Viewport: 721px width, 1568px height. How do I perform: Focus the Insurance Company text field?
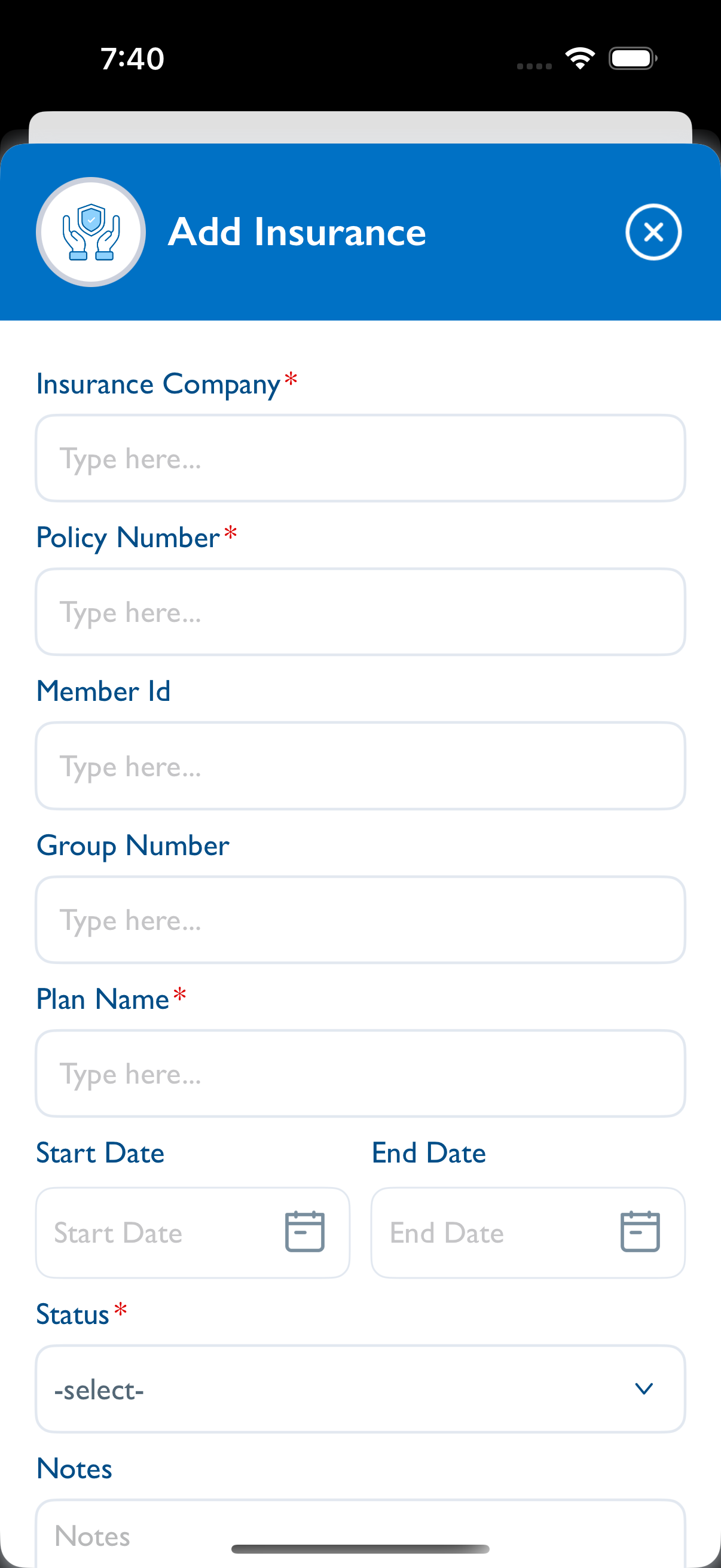pos(360,458)
